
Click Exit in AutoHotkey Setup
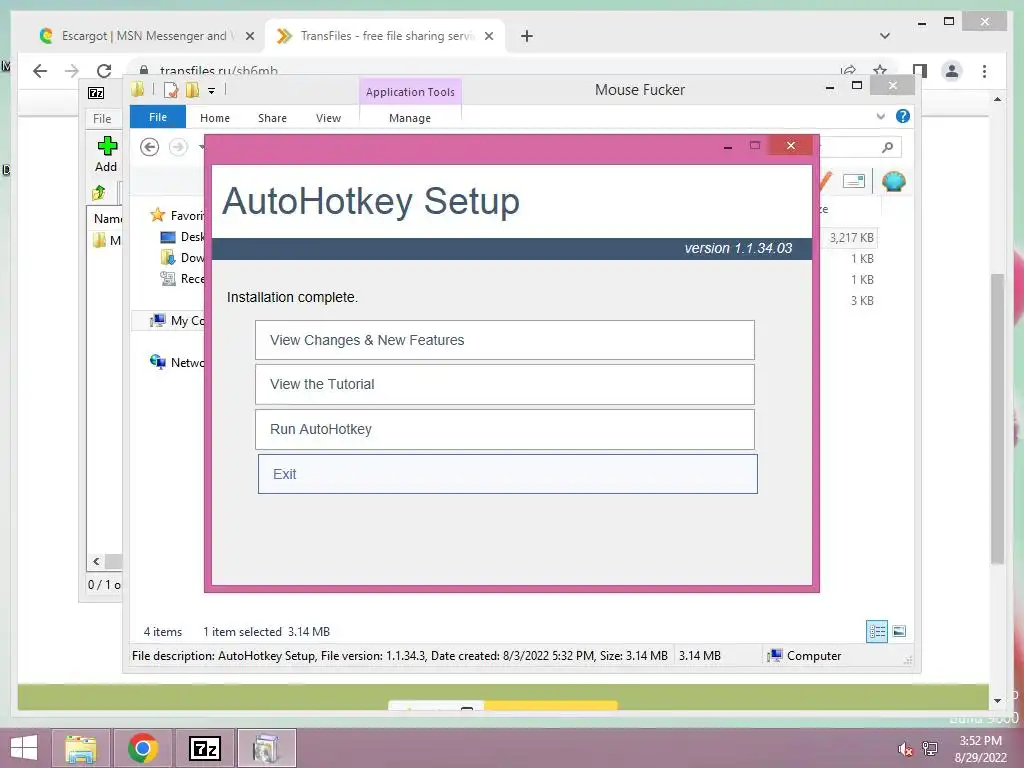pyautogui.click(x=507, y=474)
